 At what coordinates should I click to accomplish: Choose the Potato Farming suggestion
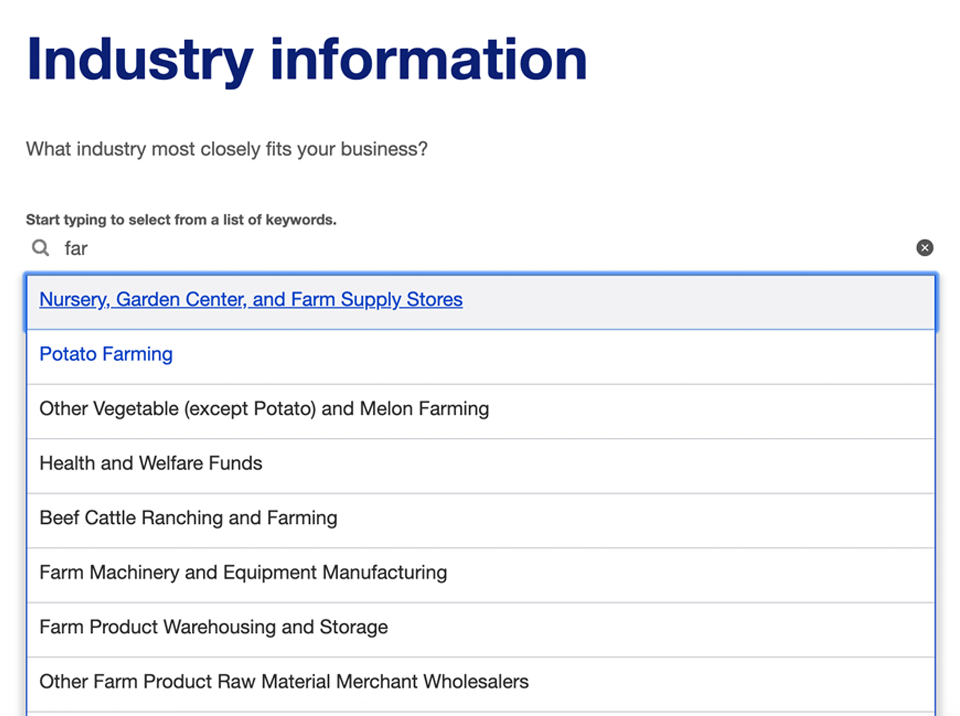(106, 355)
